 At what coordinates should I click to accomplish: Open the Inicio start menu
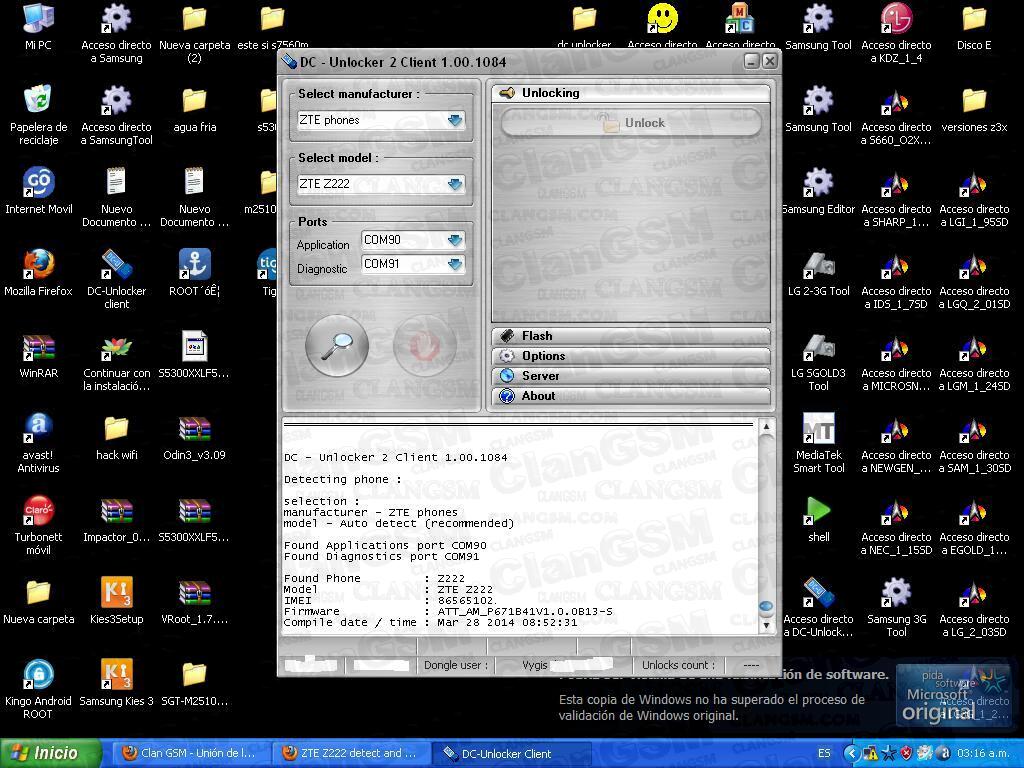pyautogui.click(x=51, y=753)
